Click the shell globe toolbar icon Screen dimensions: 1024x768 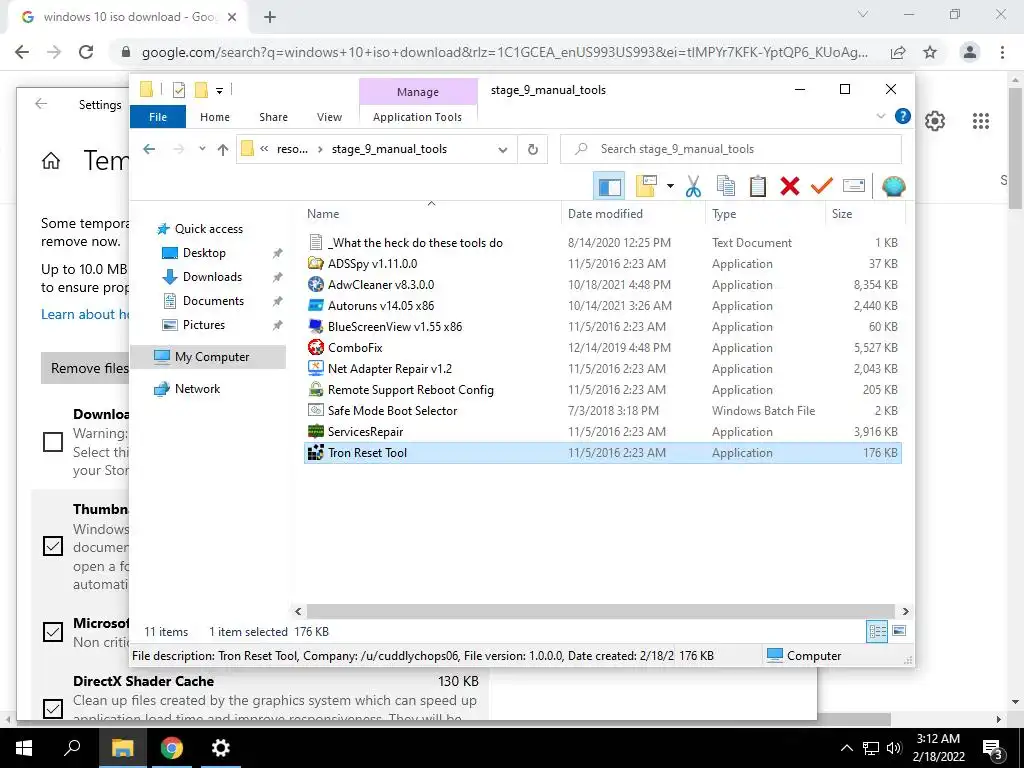pyautogui.click(x=893, y=186)
